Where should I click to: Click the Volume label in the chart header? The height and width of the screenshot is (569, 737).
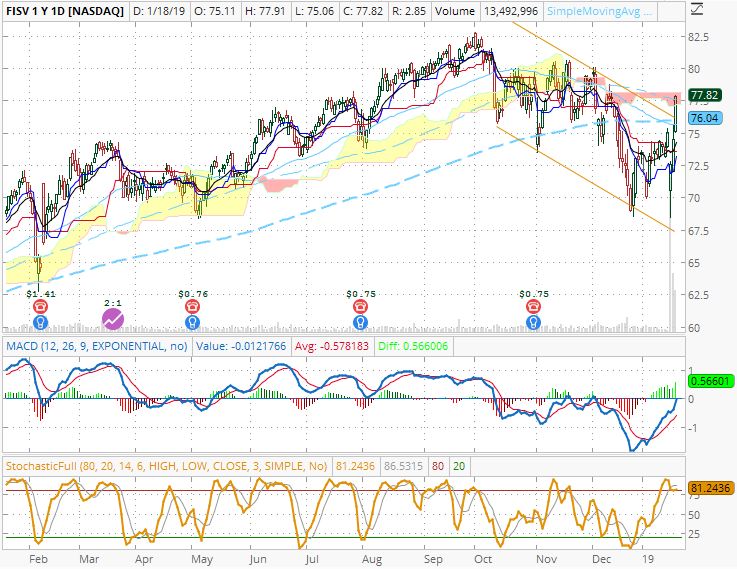point(455,11)
